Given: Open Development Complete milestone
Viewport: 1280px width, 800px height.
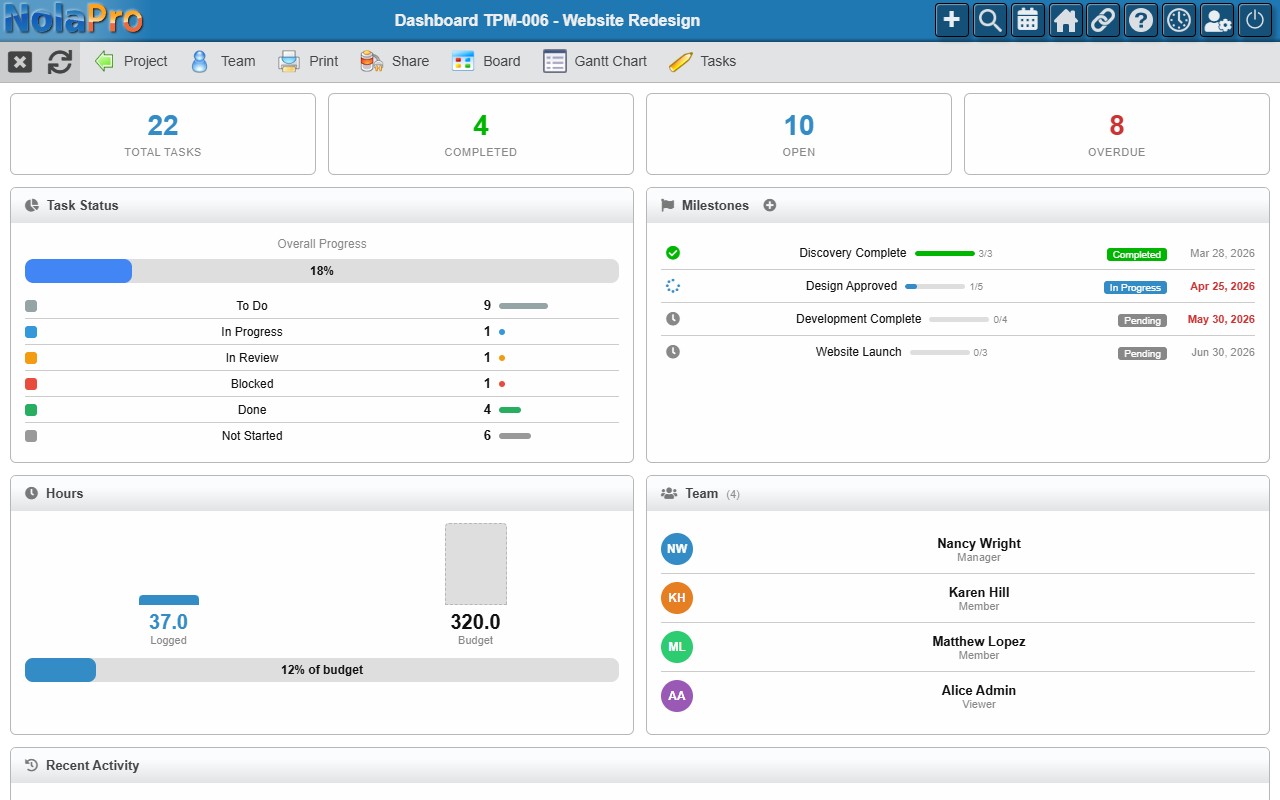Looking at the screenshot, I should 859,319.
